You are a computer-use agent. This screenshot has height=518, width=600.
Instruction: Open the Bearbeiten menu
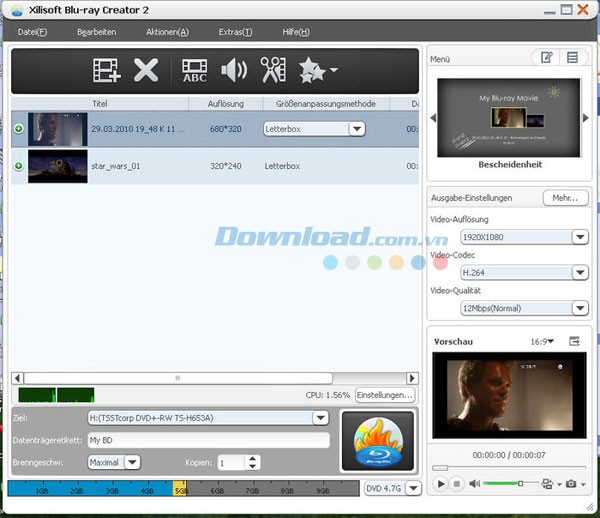tap(96, 32)
